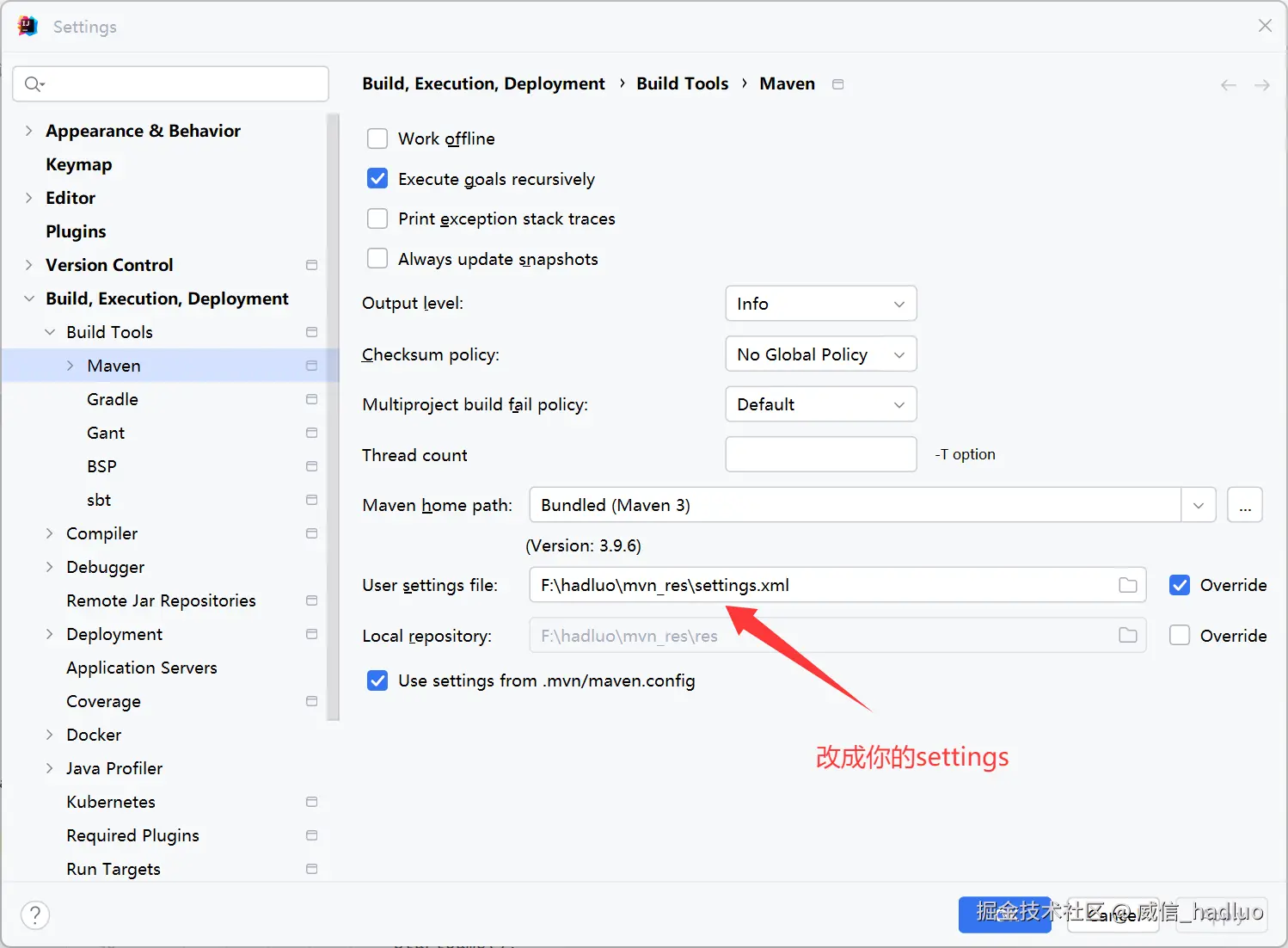Open the Output level dropdown
This screenshot has height=948, width=1288.
[x=821, y=304]
